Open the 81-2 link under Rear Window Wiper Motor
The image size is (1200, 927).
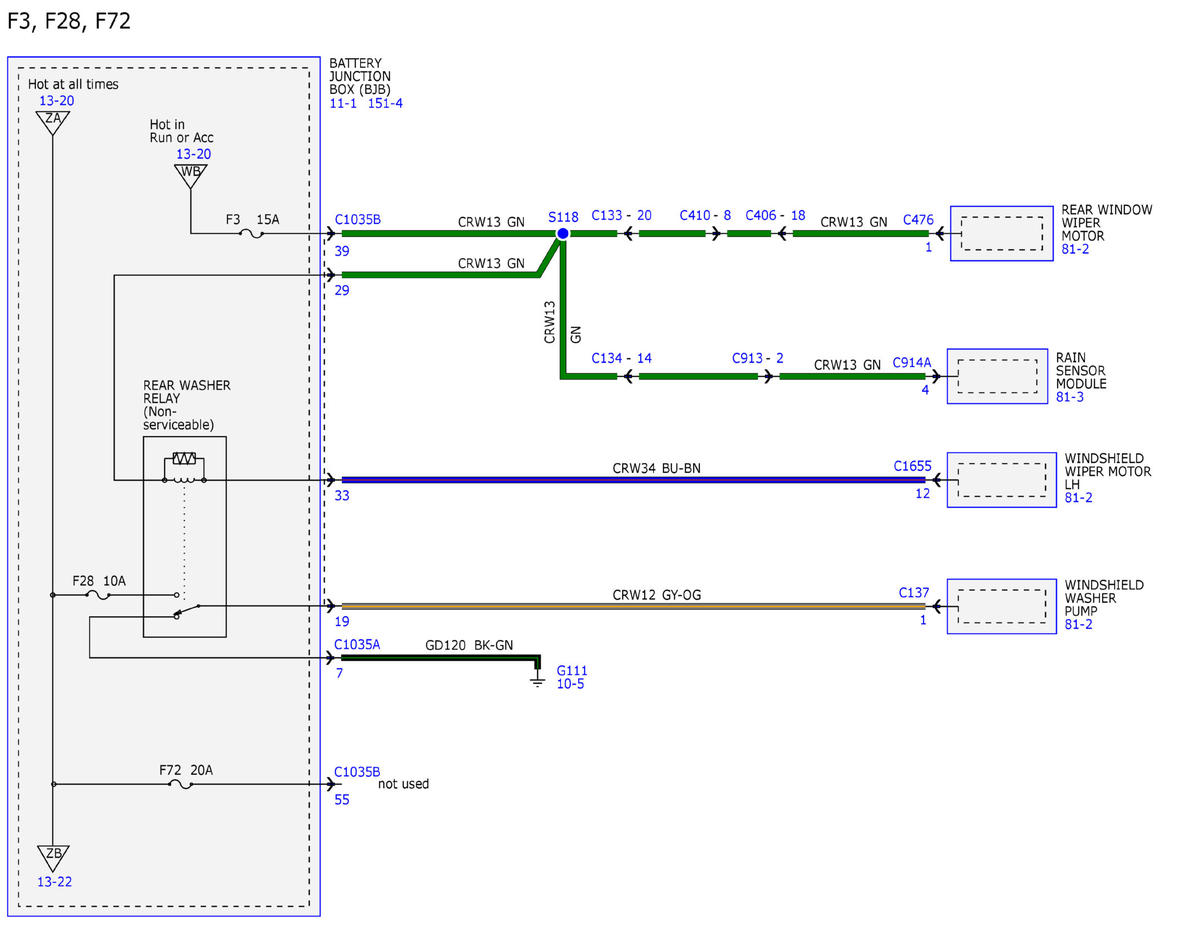1075,249
